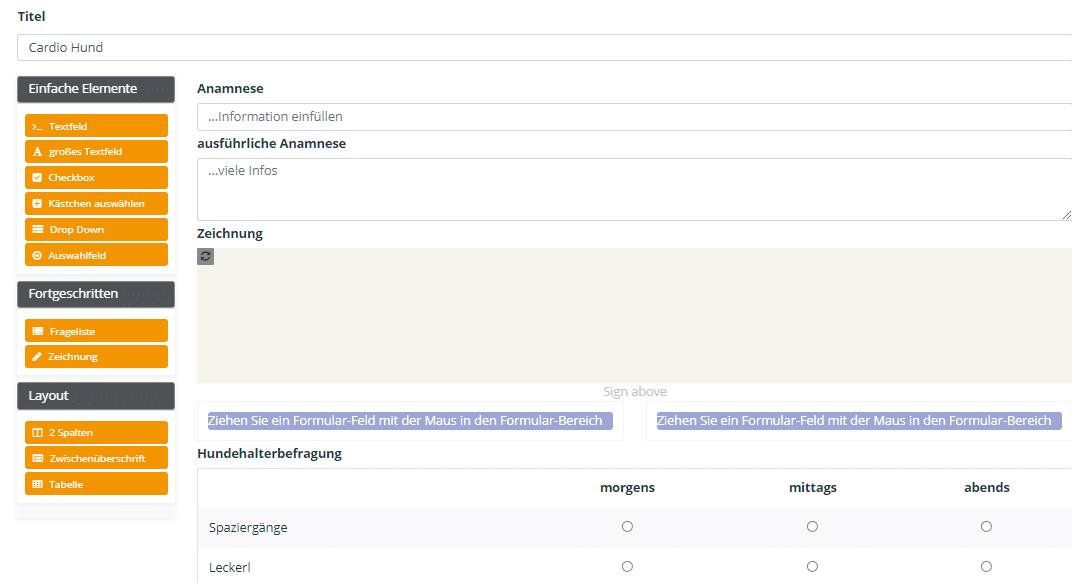Select the Auswahlfeld element button
Screen dimensions: 1072x583
tap(96, 256)
